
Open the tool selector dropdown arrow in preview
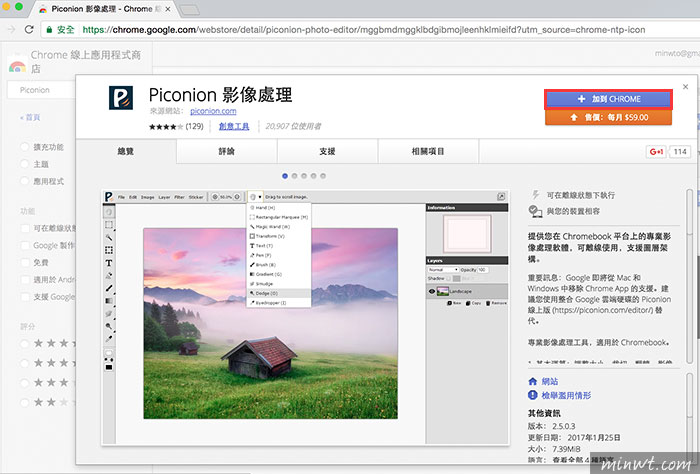pyautogui.click(x=260, y=197)
